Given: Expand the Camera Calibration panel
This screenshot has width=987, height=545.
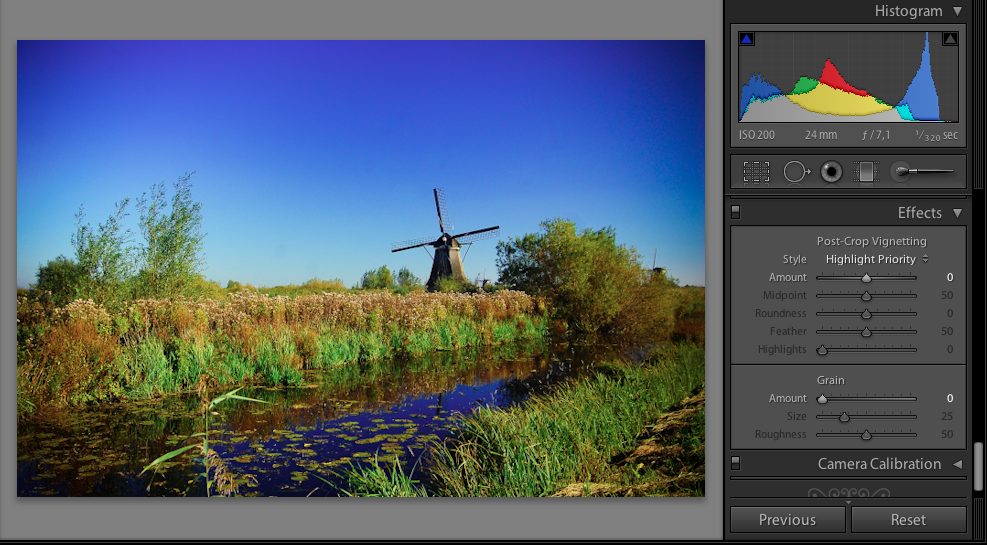Looking at the screenshot, I should point(957,464).
